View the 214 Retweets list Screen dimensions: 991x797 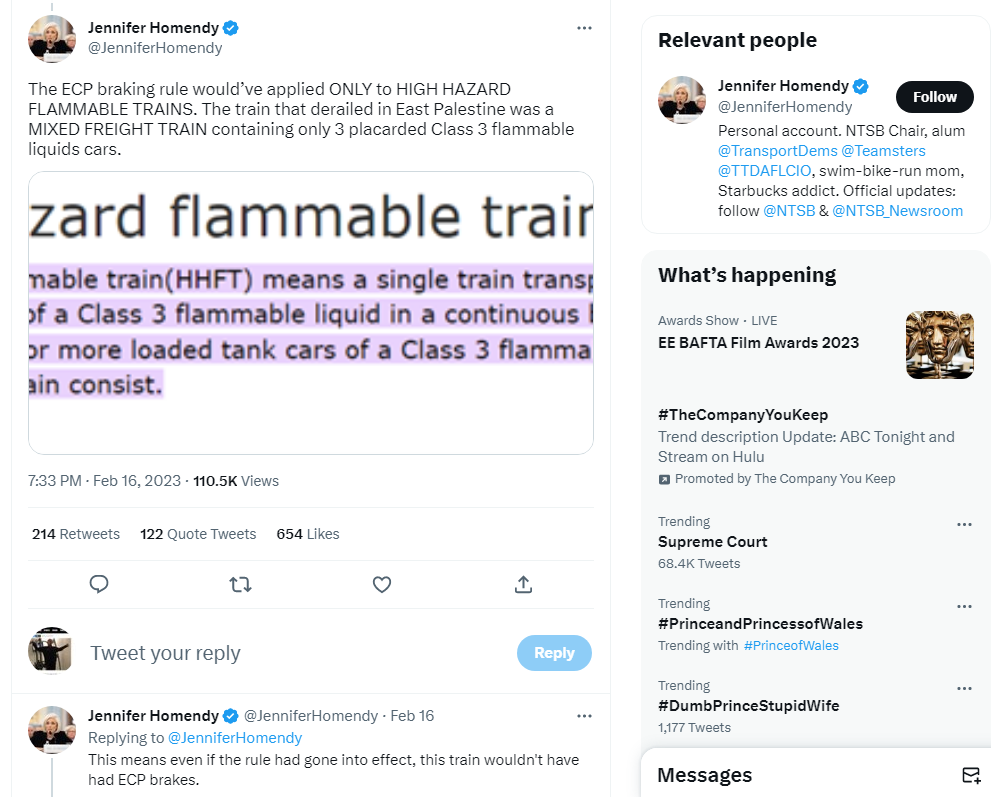coord(76,534)
